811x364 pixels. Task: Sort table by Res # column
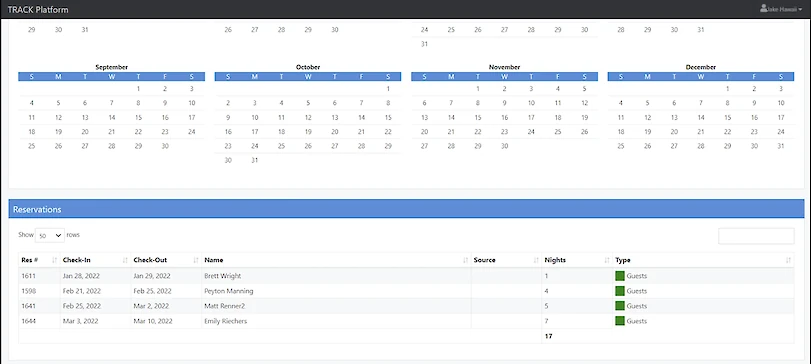coord(39,260)
